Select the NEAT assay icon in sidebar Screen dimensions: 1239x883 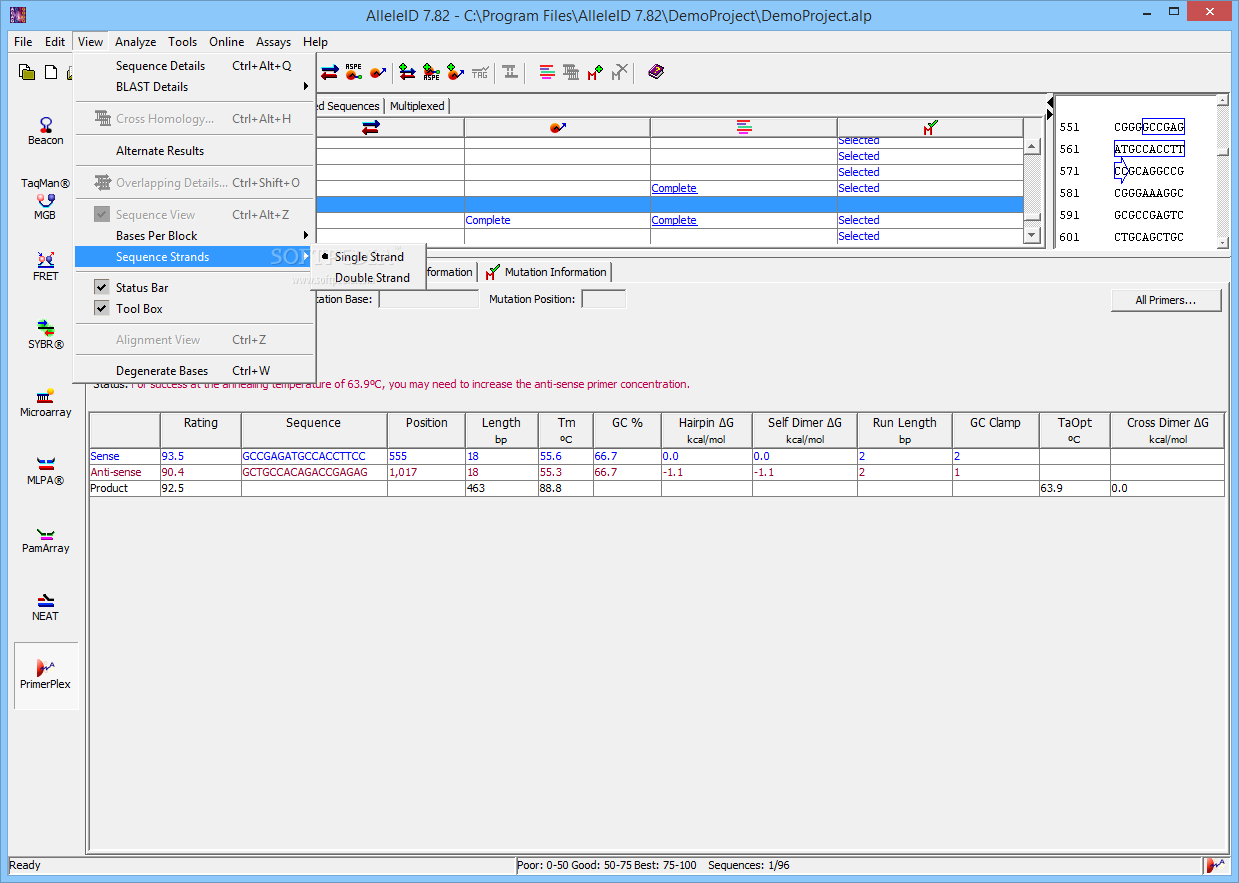45,606
